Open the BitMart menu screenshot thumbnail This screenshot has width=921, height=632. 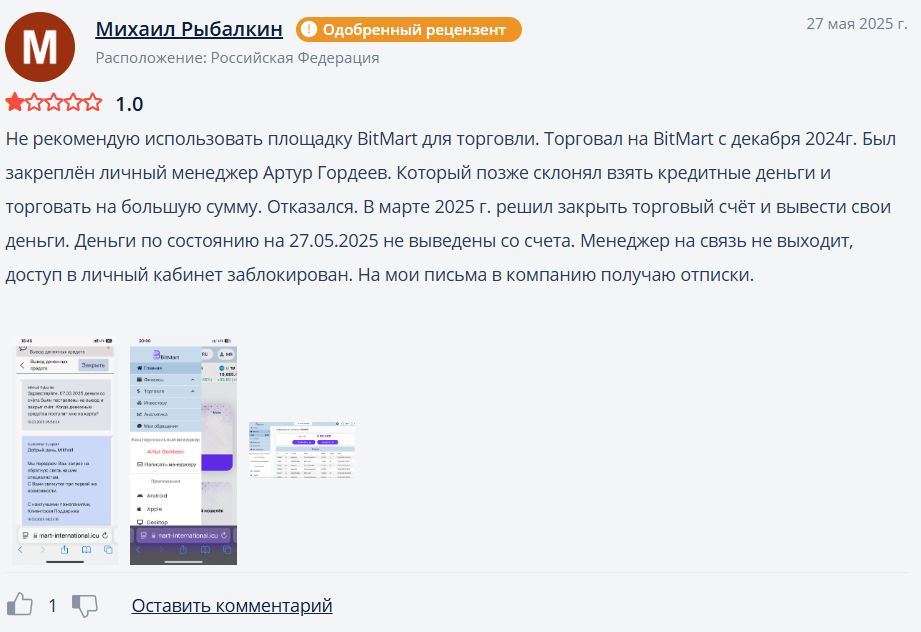pos(183,451)
